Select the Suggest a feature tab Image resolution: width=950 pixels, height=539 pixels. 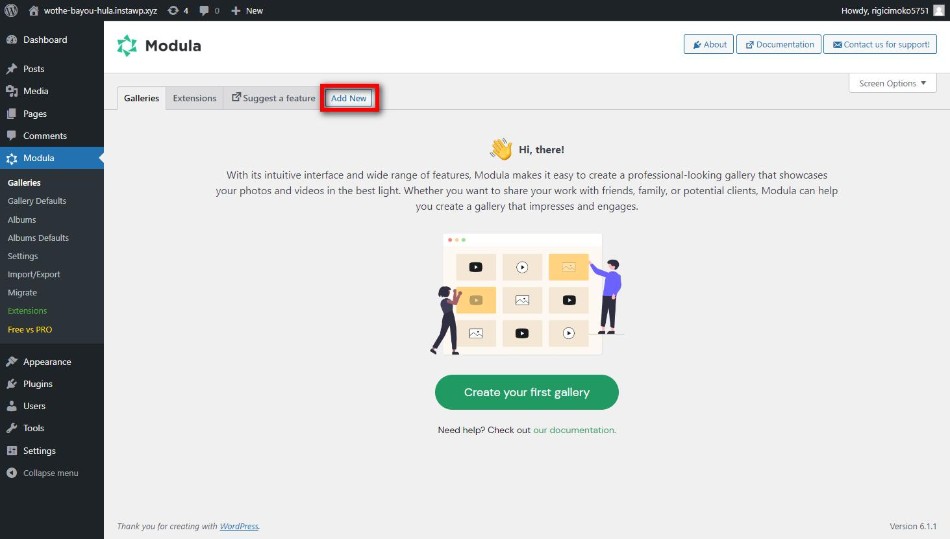273,98
